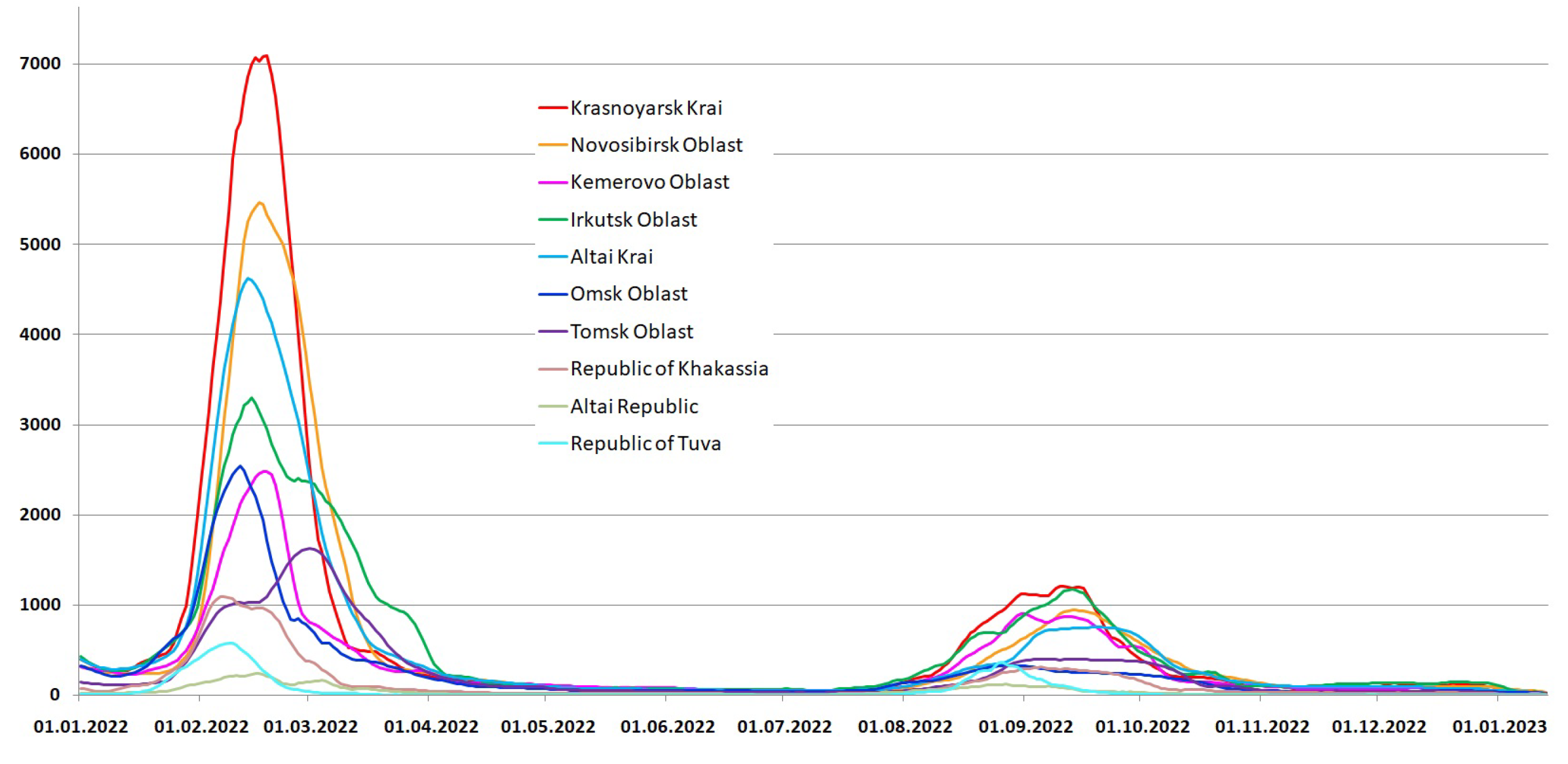Click the Krasnoyarsk Krai legend entry
This screenshot has width=1568, height=764.
(645, 108)
